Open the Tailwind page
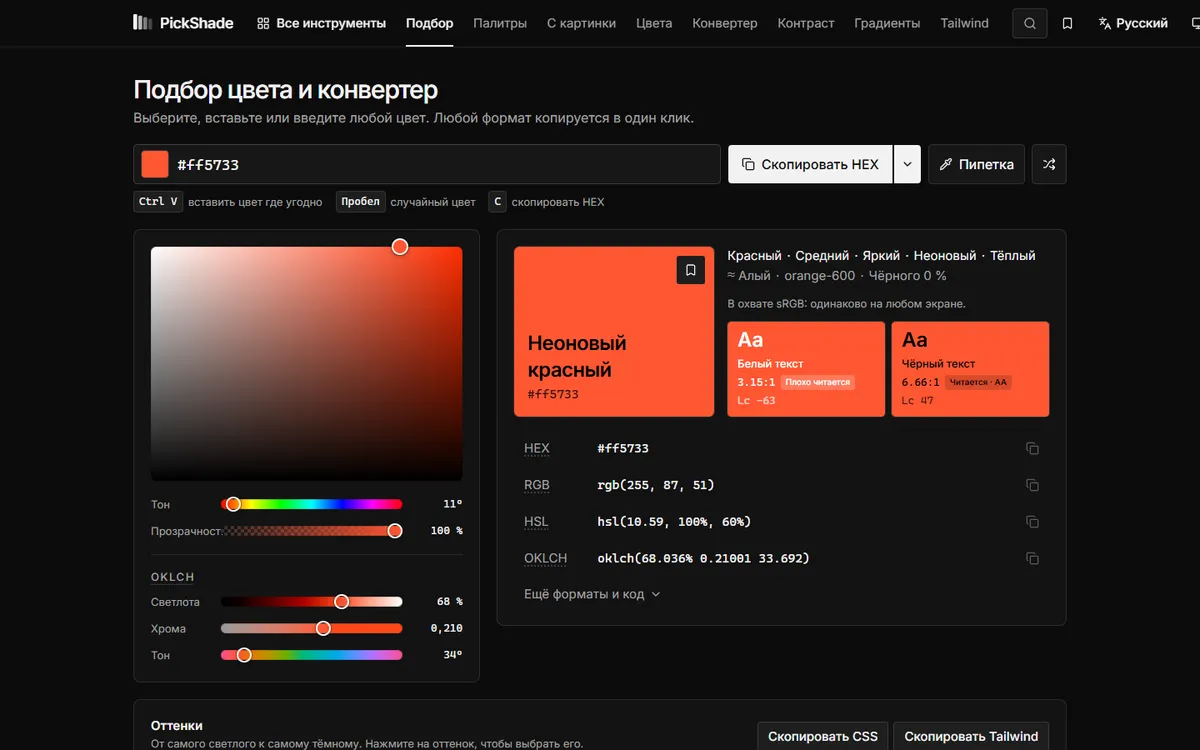Screen dimensions: 1200x750 964,23
